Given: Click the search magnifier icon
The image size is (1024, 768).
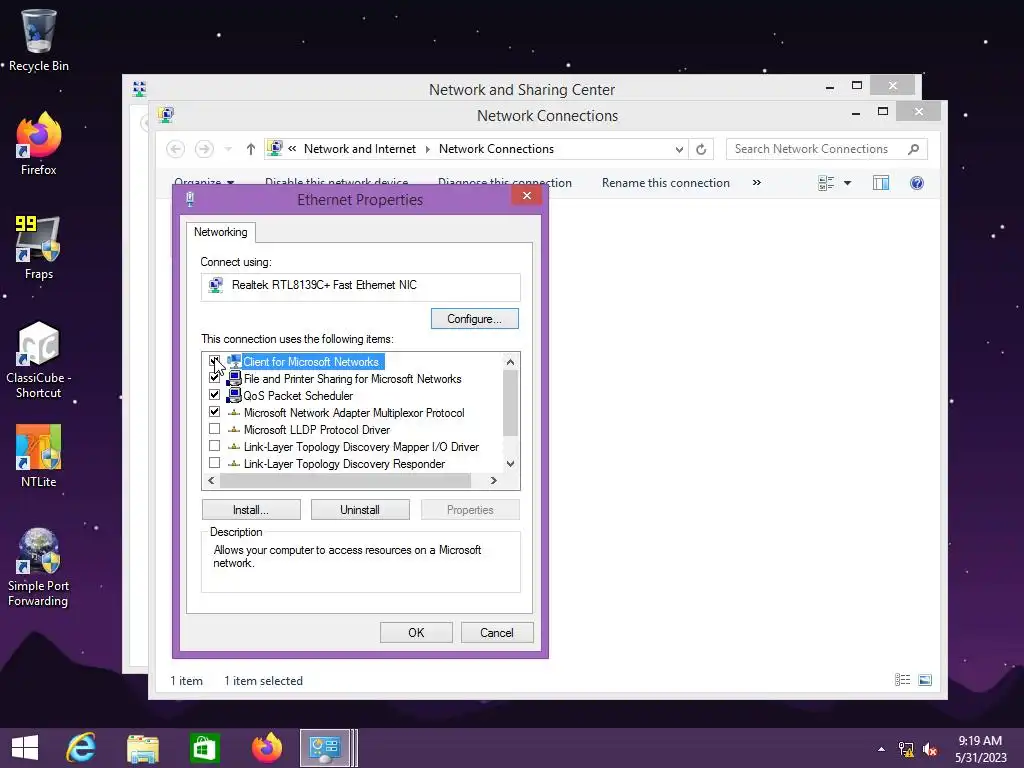Looking at the screenshot, I should [914, 149].
